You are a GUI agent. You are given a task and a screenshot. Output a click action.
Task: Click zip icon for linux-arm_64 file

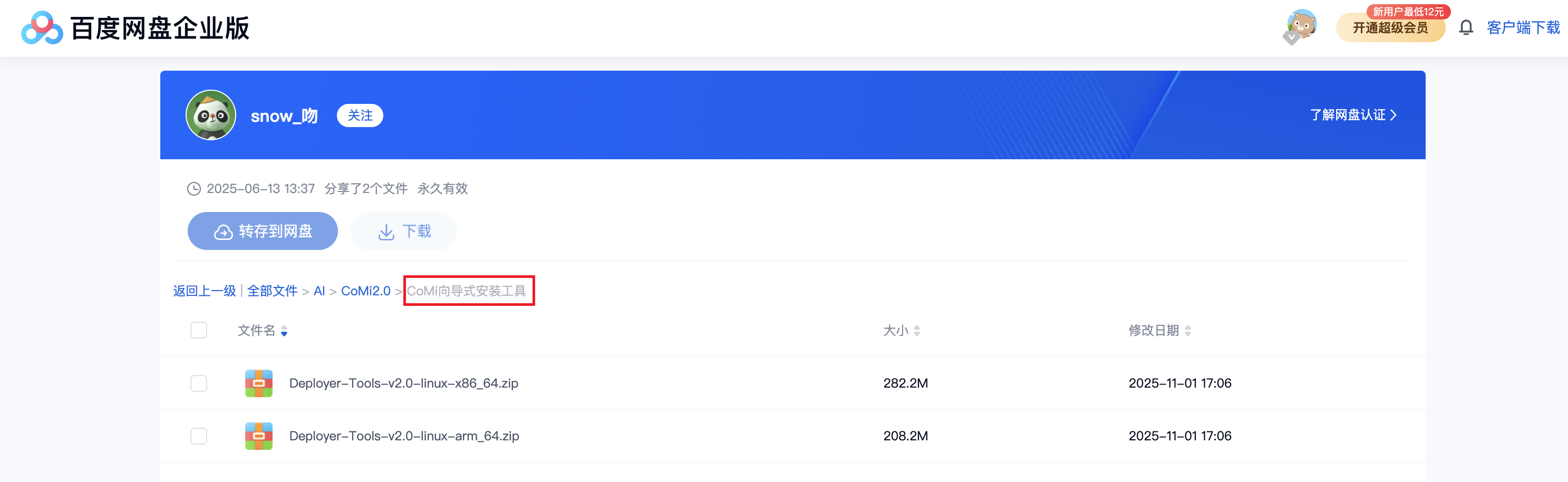(x=259, y=436)
